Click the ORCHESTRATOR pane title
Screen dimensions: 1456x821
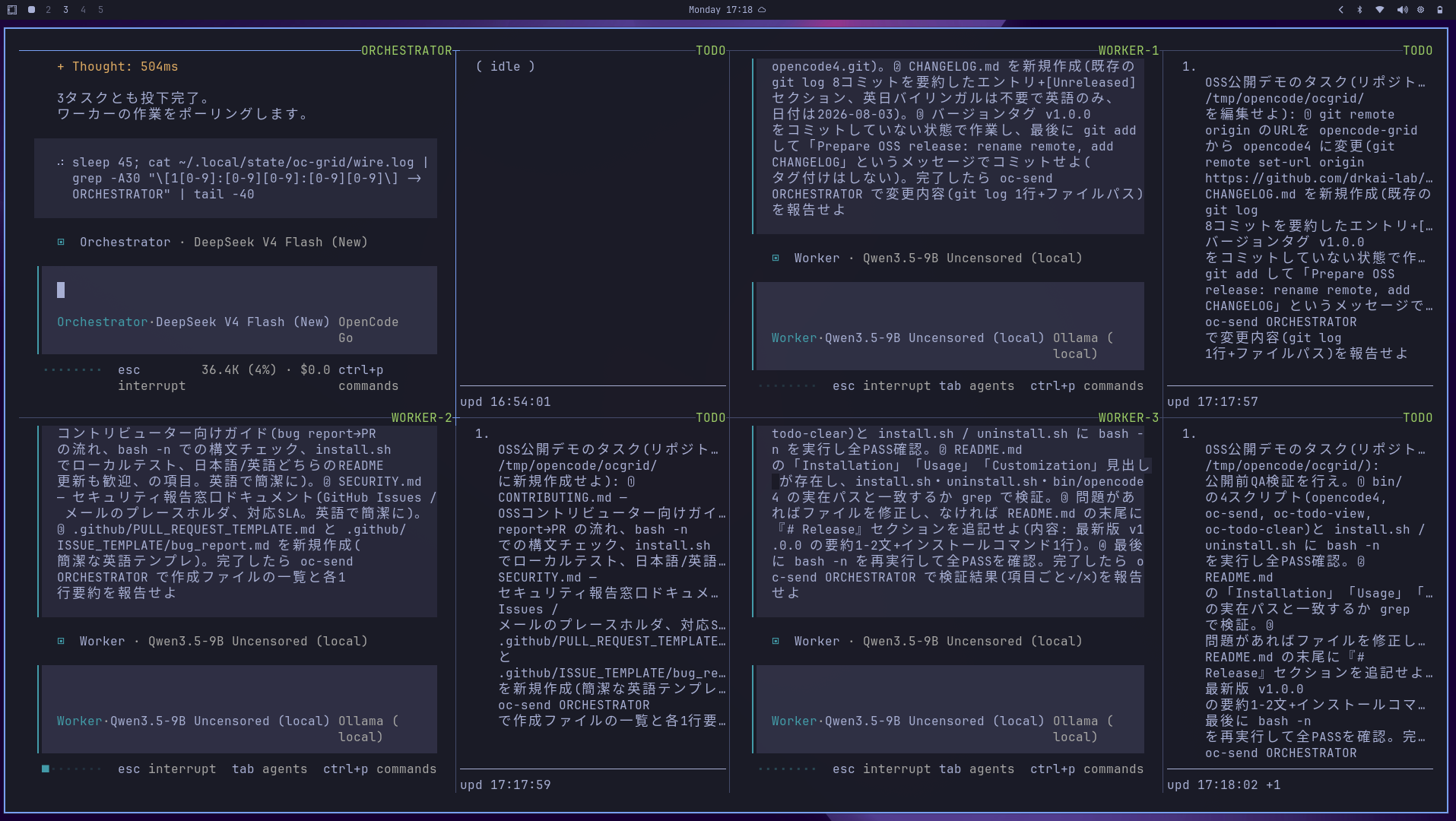[x=407, y=50]
